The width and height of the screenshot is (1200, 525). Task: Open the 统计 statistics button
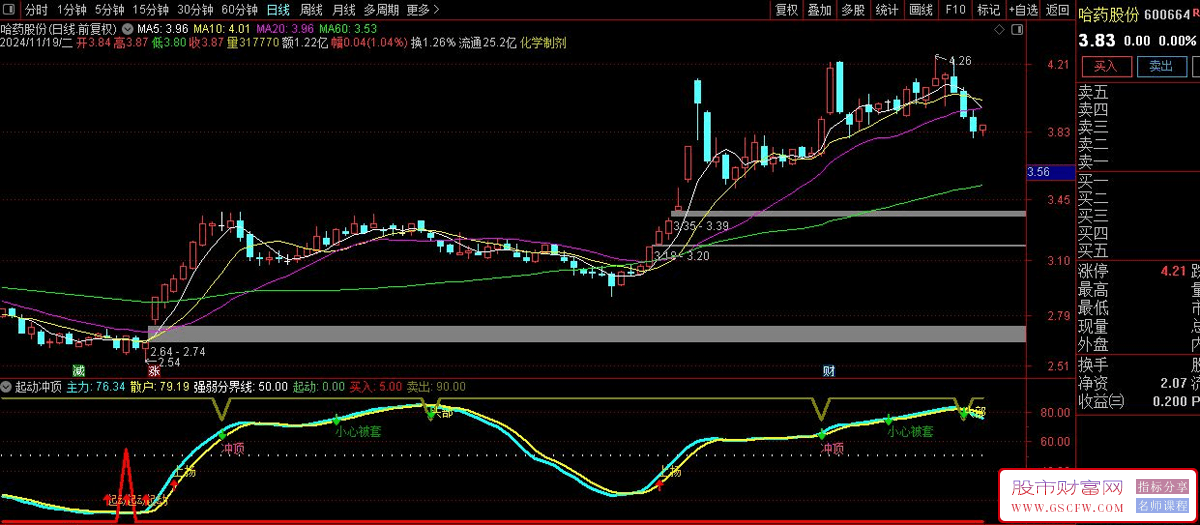[x=886, y=10]
